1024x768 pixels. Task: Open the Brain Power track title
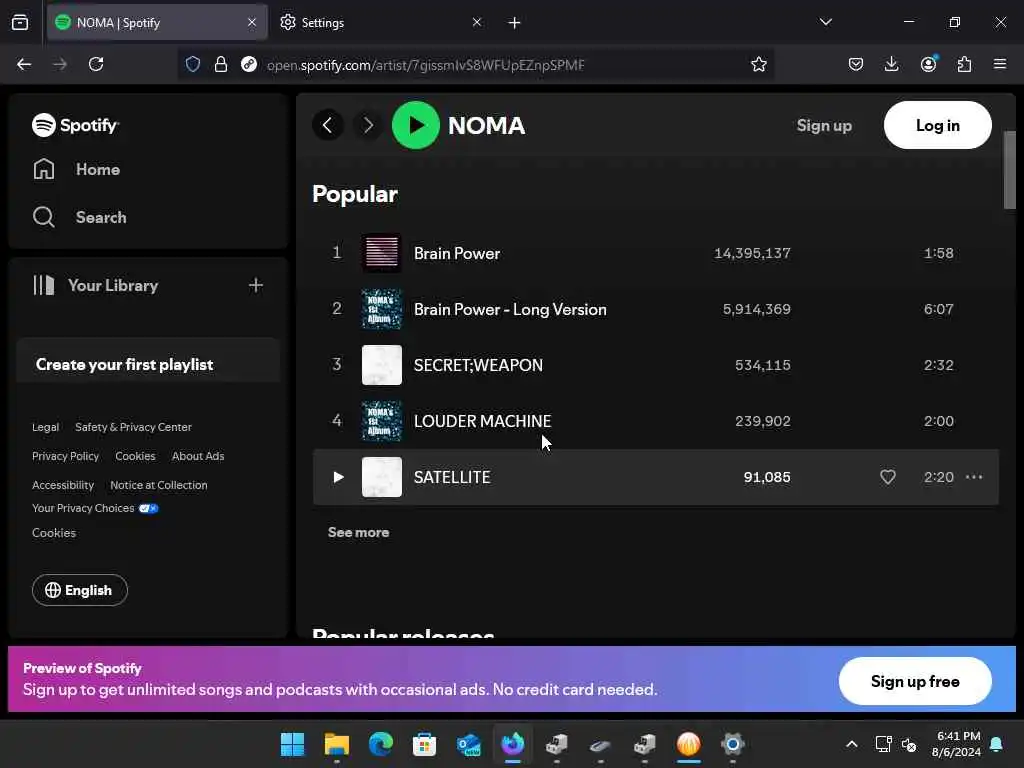(456, 253)
